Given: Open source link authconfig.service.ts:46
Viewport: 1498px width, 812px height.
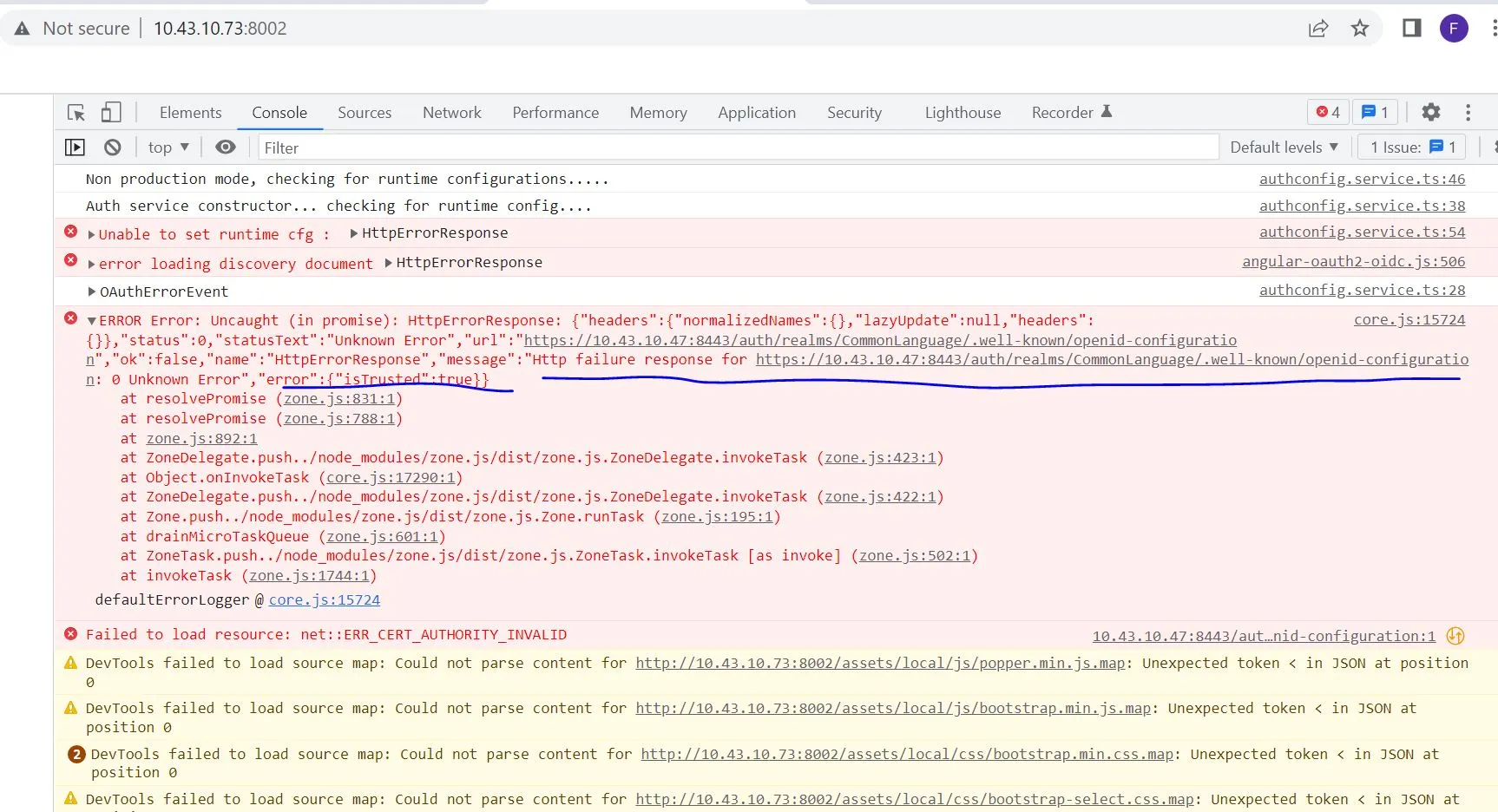Looking at the screenshot, I should (x=1363, y=179).
